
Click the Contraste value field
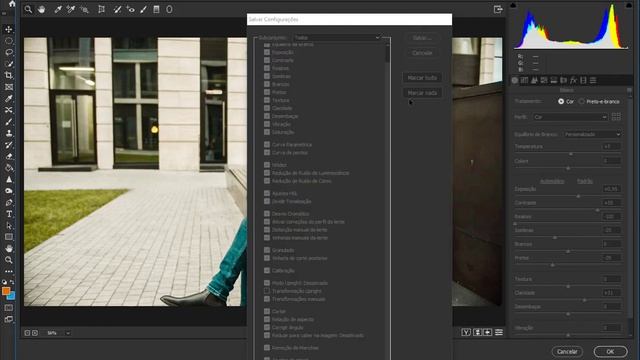[611, 203]
